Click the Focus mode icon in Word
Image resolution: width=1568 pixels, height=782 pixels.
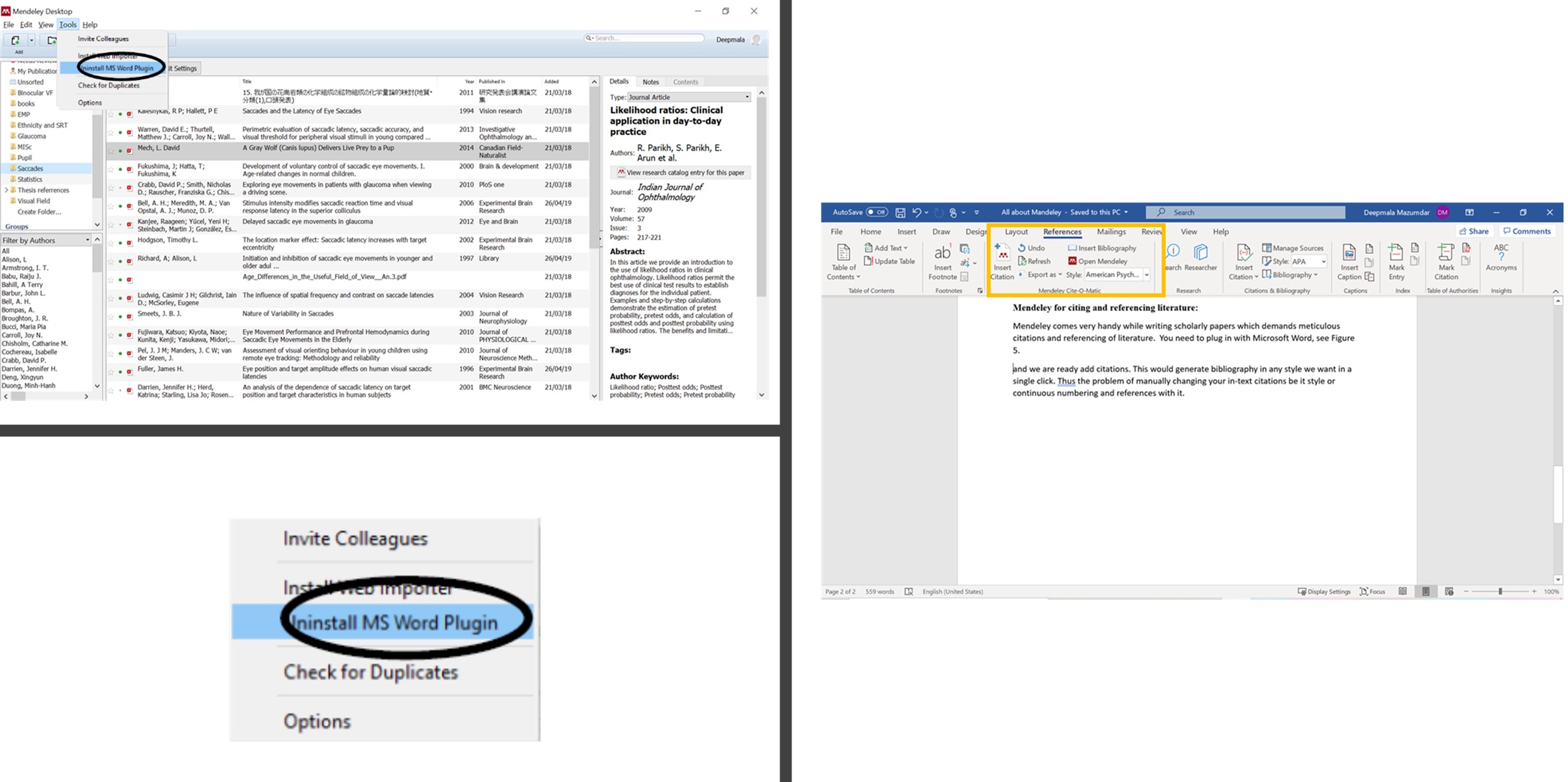(1364, 591)
